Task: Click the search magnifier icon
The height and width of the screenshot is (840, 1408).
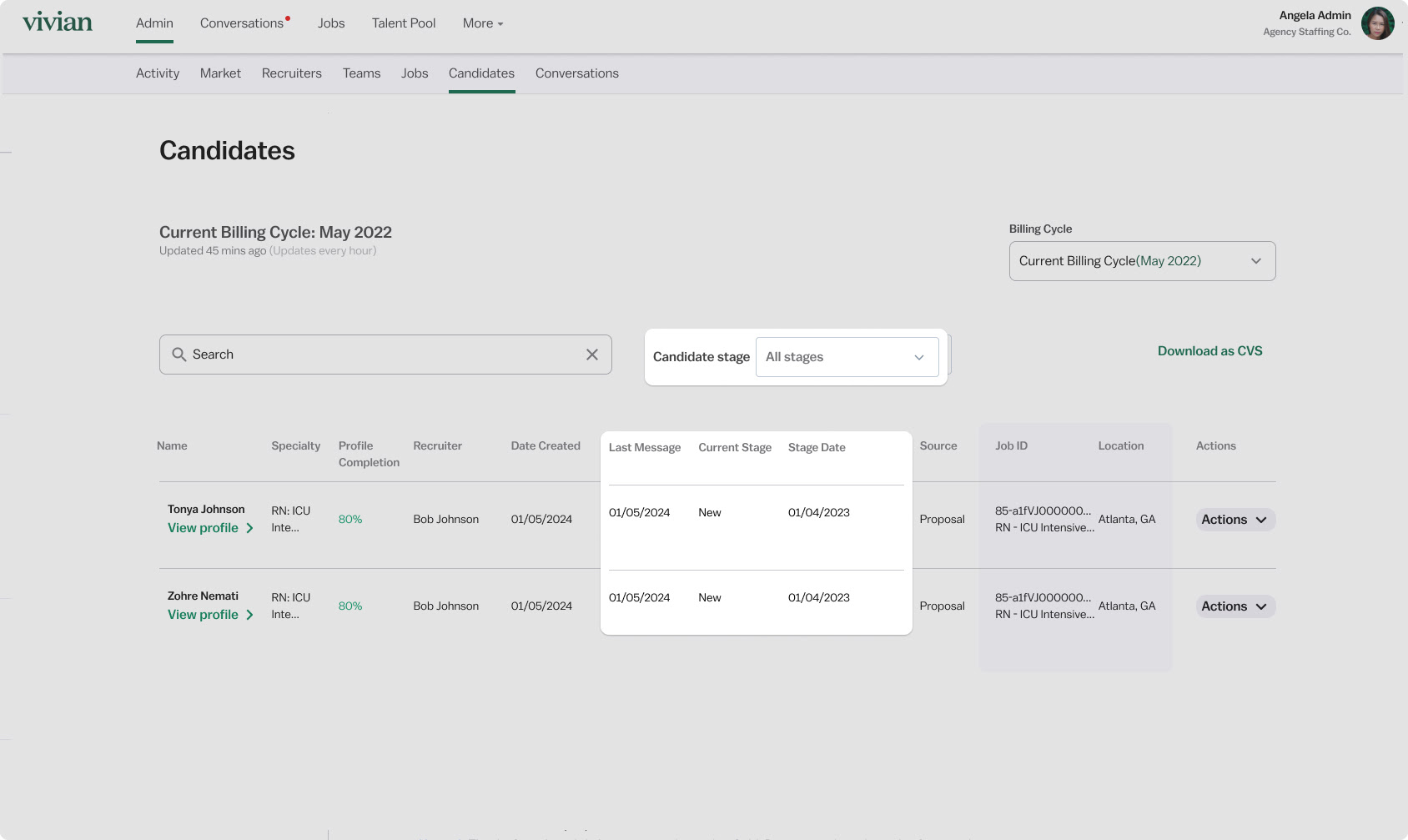Action: coord(179,355)
